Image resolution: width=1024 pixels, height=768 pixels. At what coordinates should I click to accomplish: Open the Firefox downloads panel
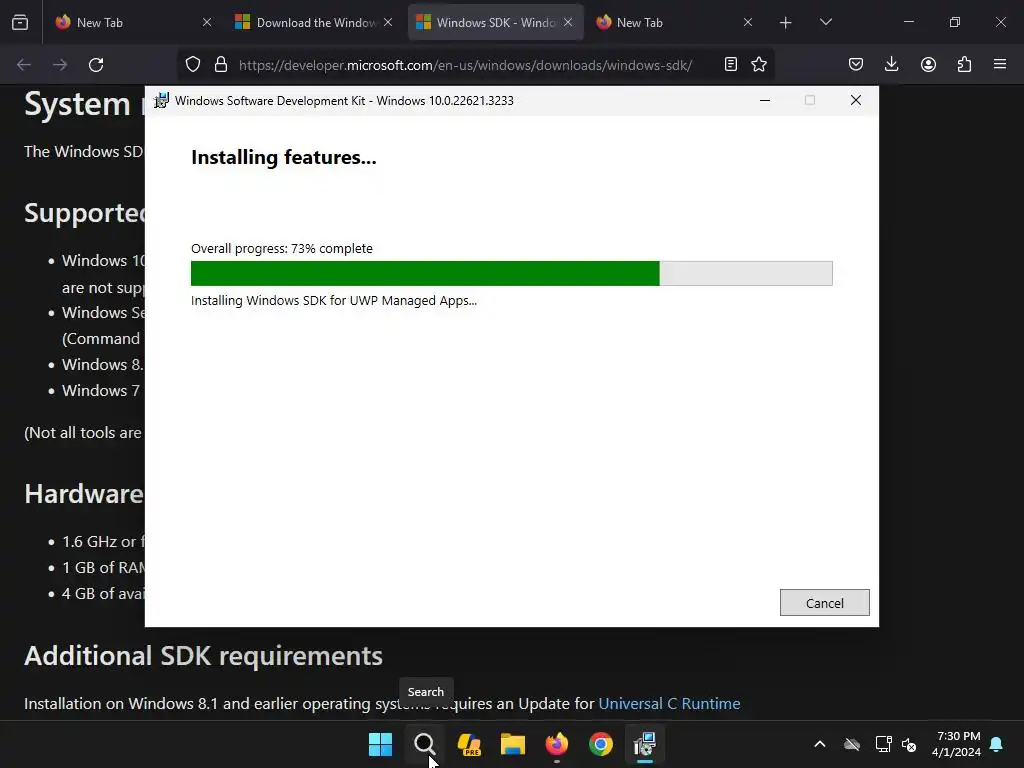(891, 64)
